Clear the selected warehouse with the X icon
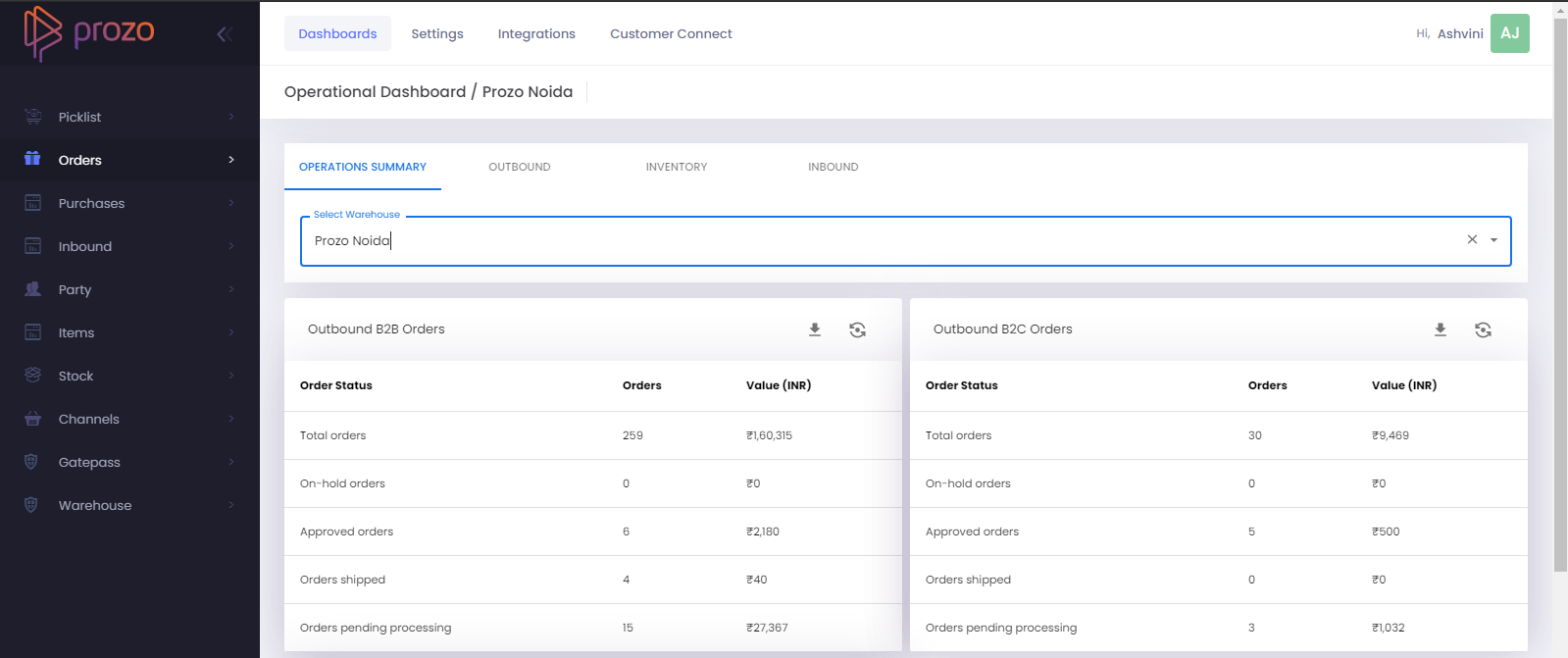This screenshot has width=1568, height=658. (1472, 239)
